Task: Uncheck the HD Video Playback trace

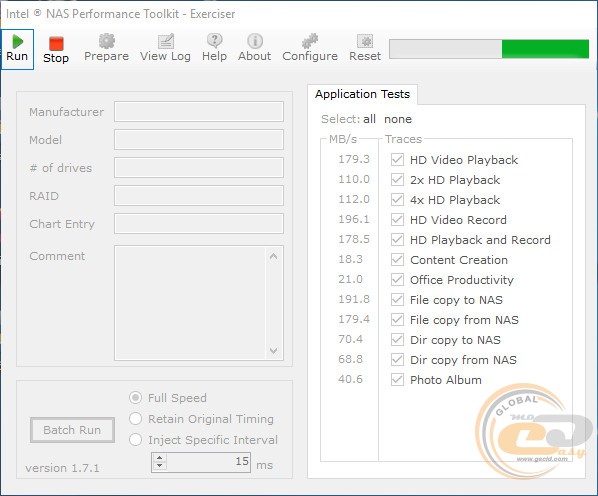Action: click(x=397, y=159)
